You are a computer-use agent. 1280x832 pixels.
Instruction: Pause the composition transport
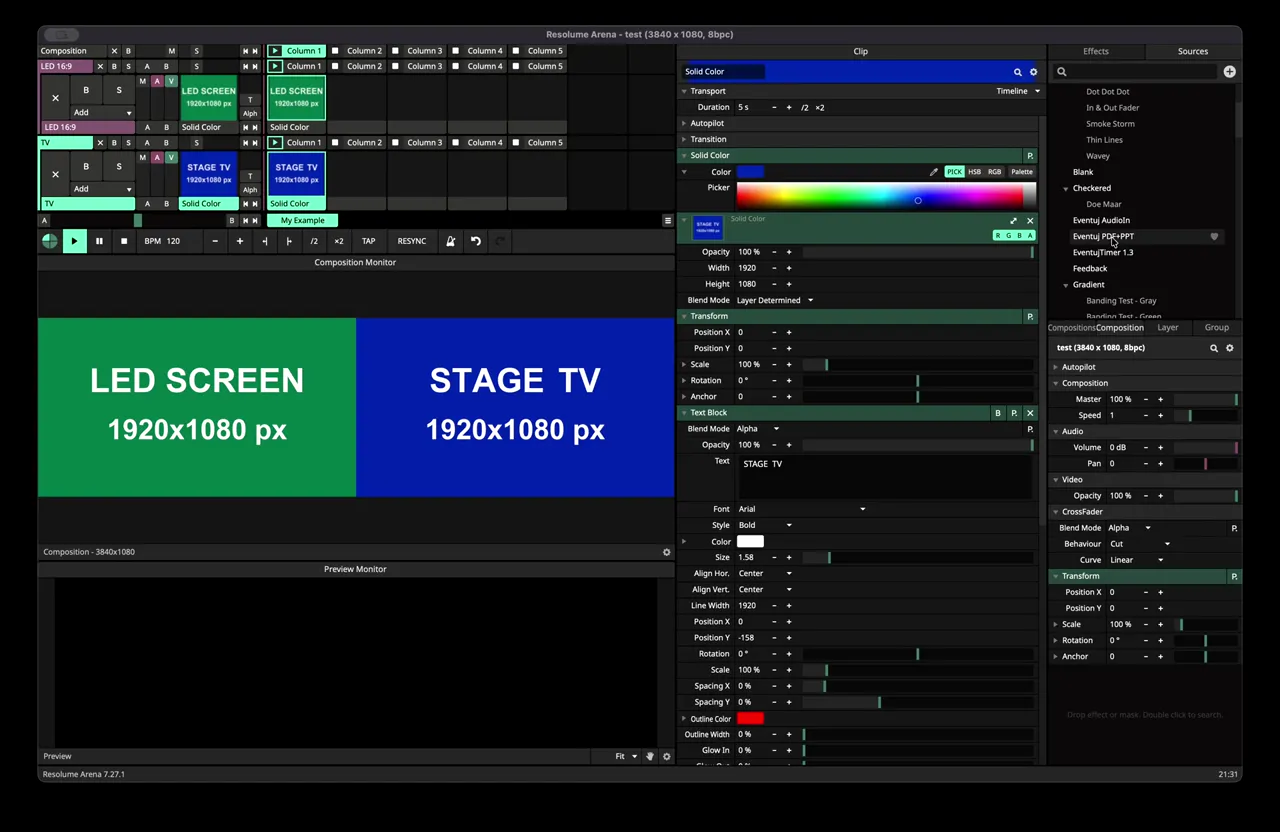pos(99,241)
